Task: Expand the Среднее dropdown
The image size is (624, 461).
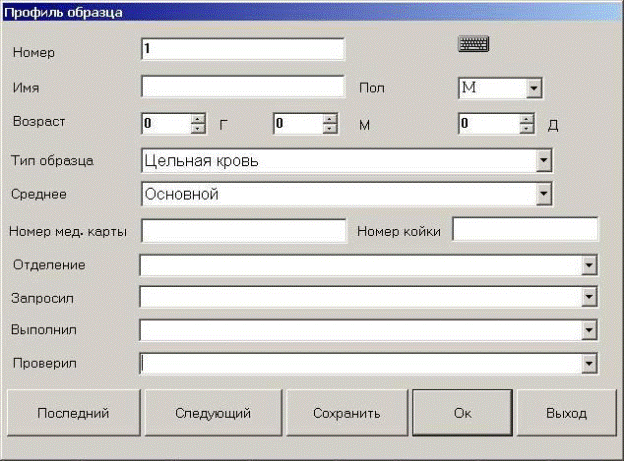Action: pyautogui.click(x=543, y=194)
